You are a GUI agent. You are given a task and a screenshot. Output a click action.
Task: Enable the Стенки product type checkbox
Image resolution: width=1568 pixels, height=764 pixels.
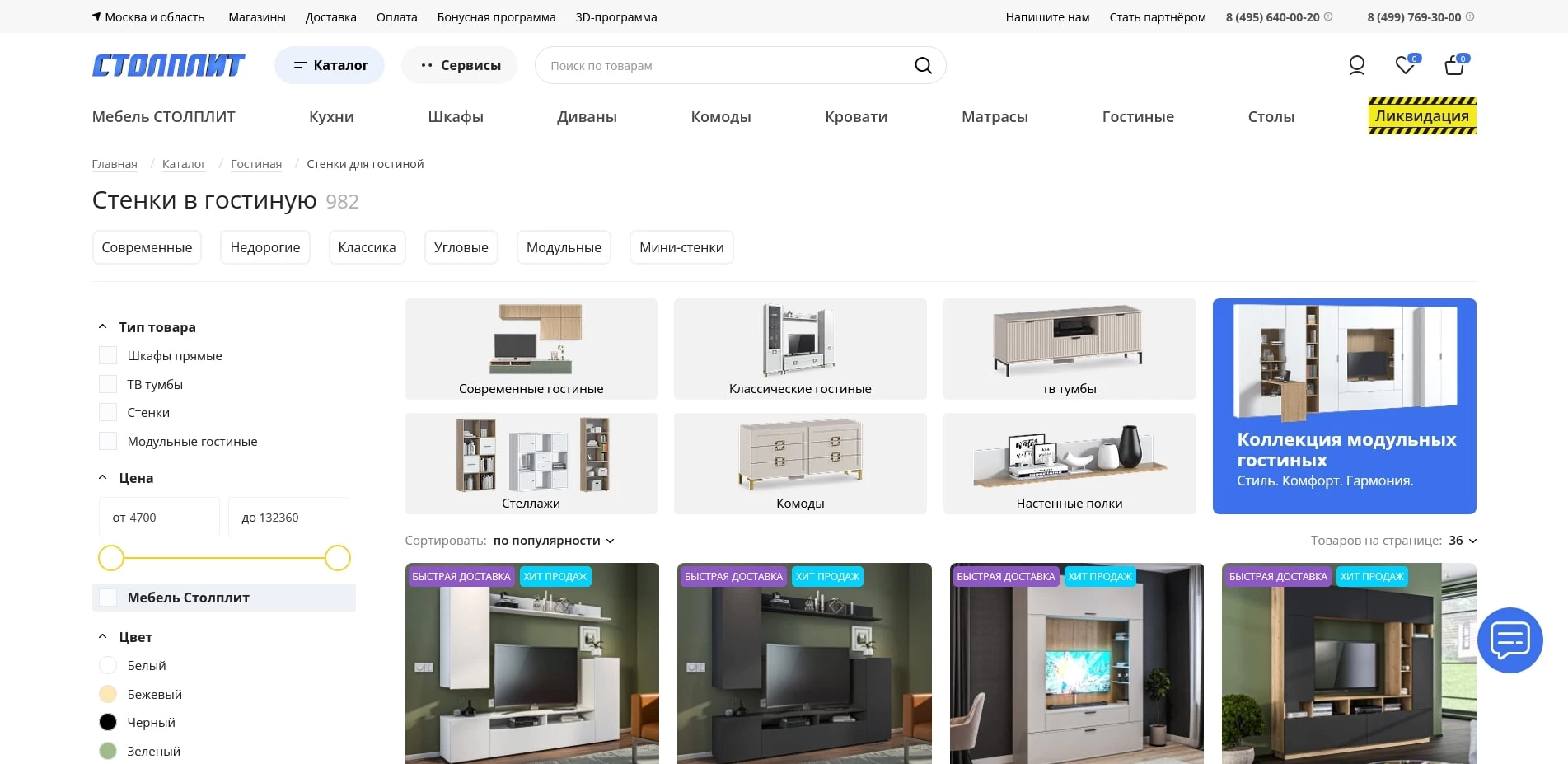click(x=108, y=412)
